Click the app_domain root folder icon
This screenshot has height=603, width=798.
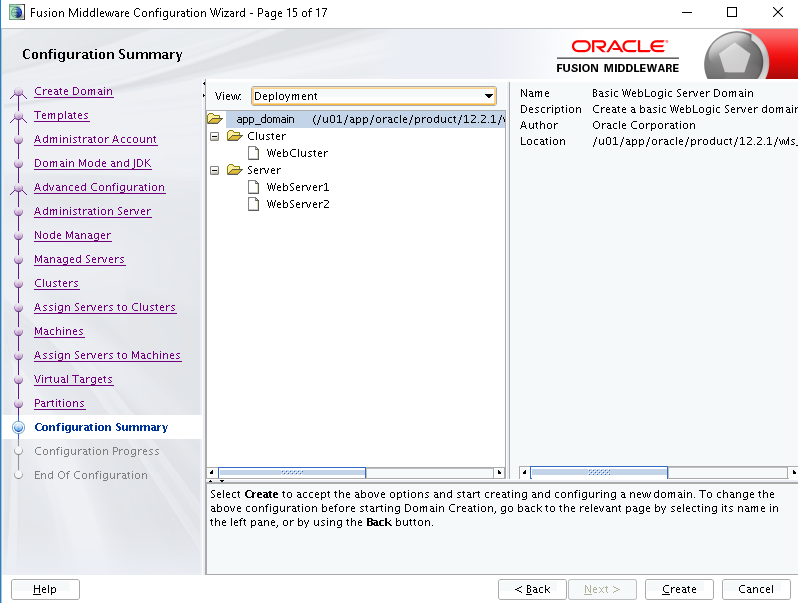(x=215, y=119)
